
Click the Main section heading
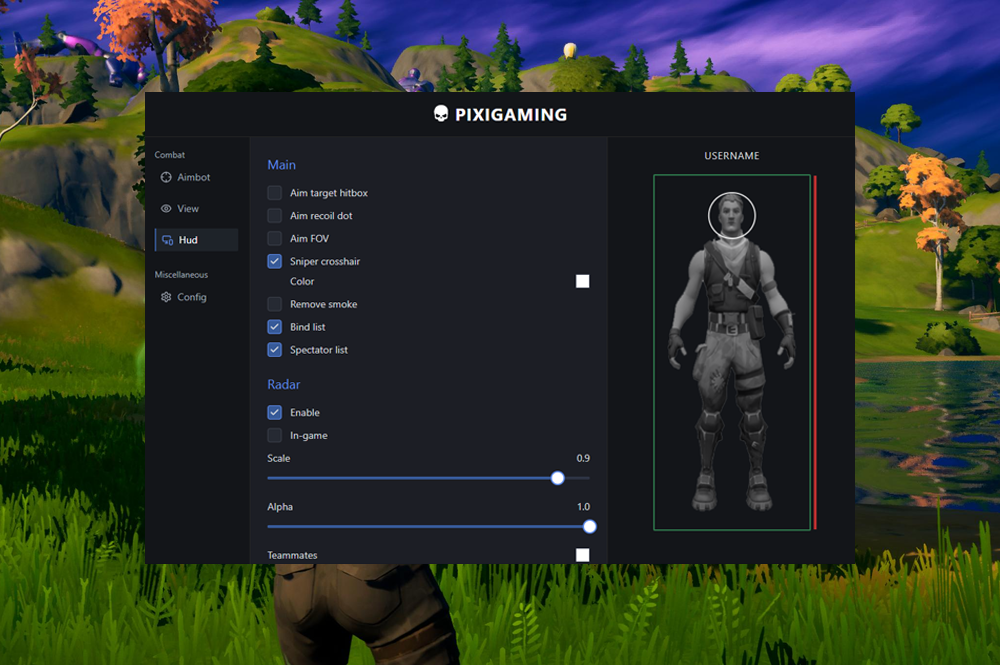[281, 164]
